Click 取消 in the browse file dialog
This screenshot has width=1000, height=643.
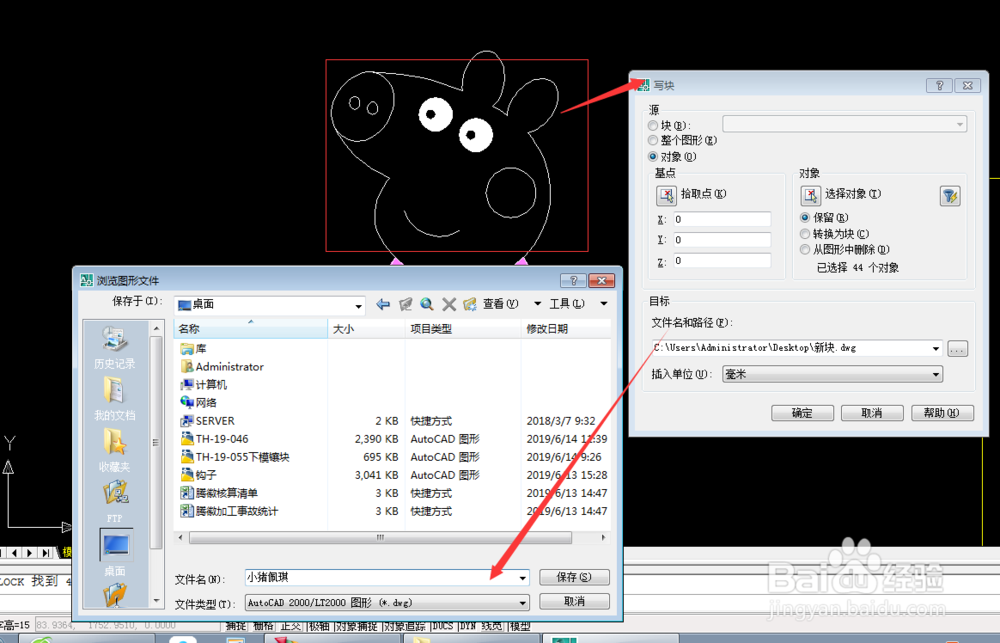pos(574,602)
